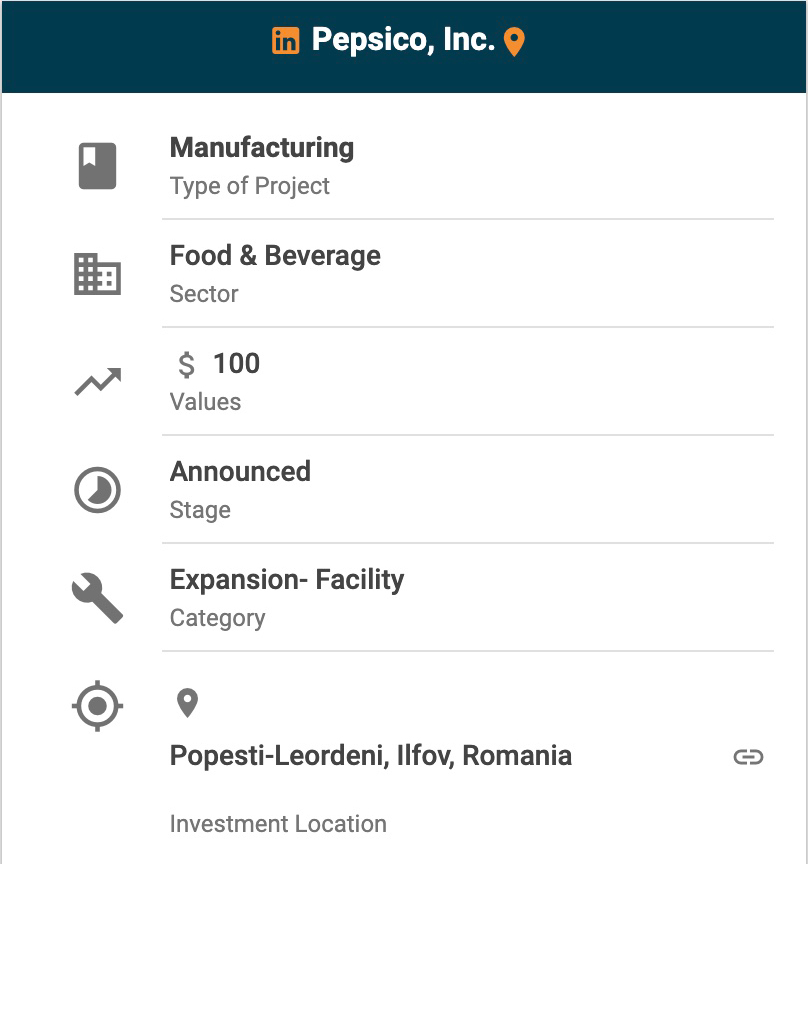Select the Announced stage text
Screen dimensions: 808x1010
(x=240, y=472)
